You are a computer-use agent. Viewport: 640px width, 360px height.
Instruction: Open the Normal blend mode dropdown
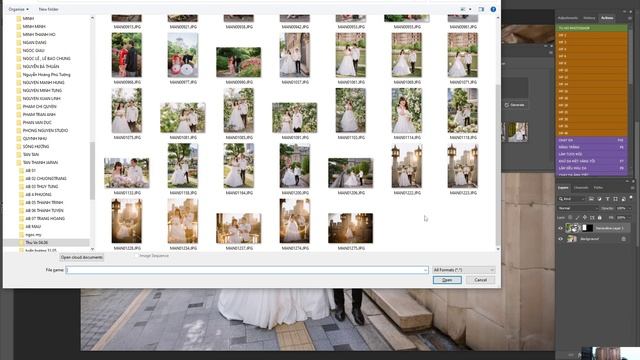click(578, 208)
